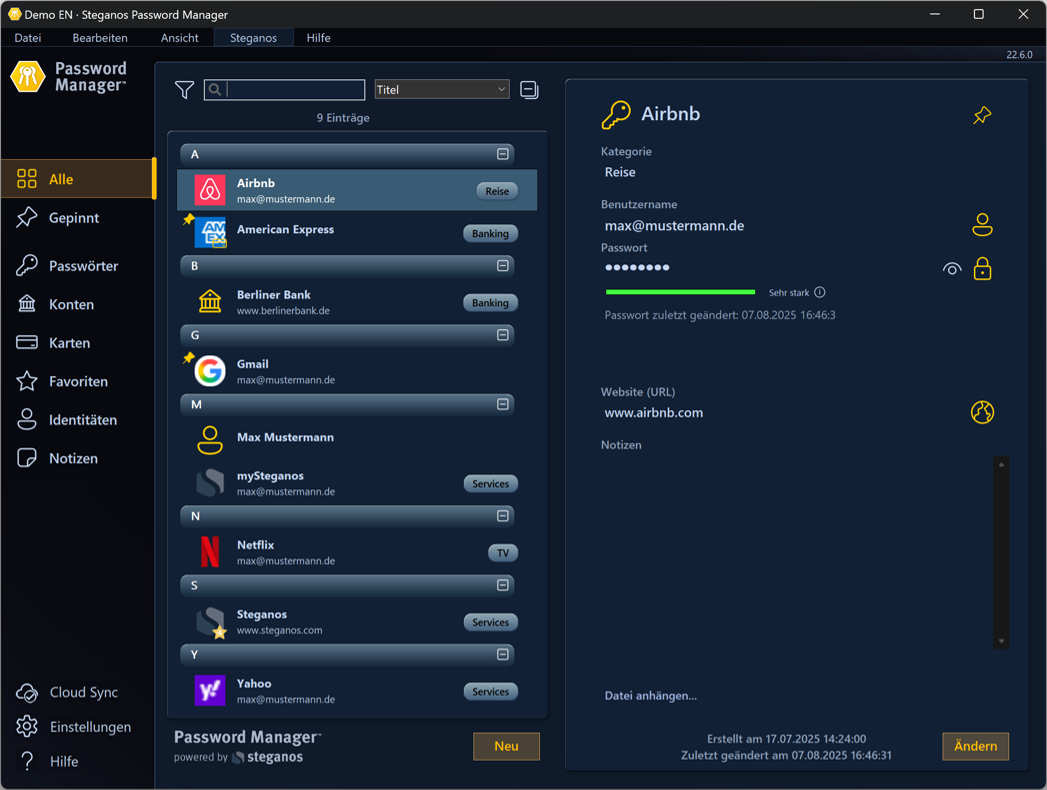The width and height of the screenshot is (1047, 790).
Task: Click the mySteganos entry logo
Action: tap(210, 483)
